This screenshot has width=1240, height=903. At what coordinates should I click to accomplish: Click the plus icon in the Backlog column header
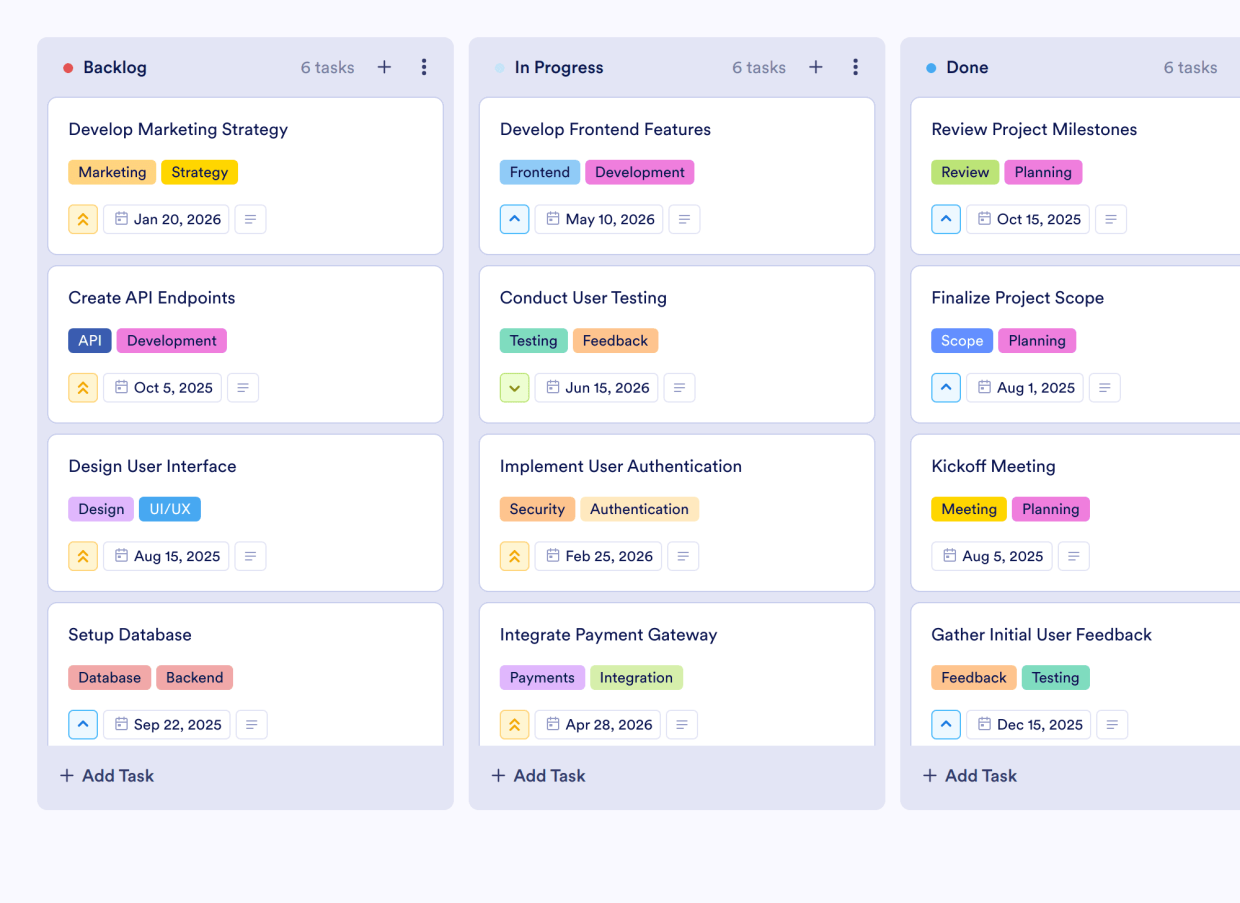[384, 67]
